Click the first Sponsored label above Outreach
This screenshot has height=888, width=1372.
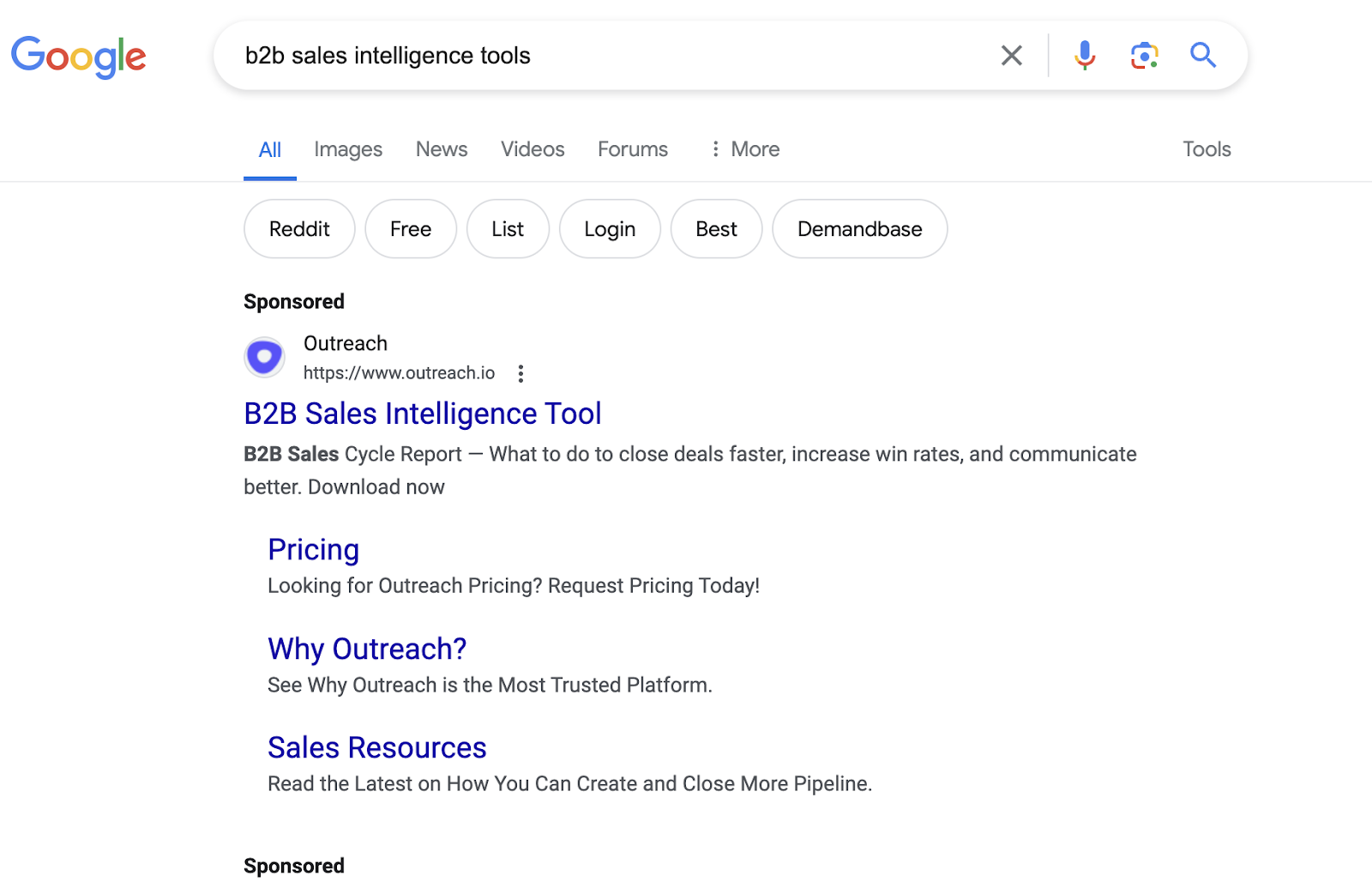click(294, 302)
